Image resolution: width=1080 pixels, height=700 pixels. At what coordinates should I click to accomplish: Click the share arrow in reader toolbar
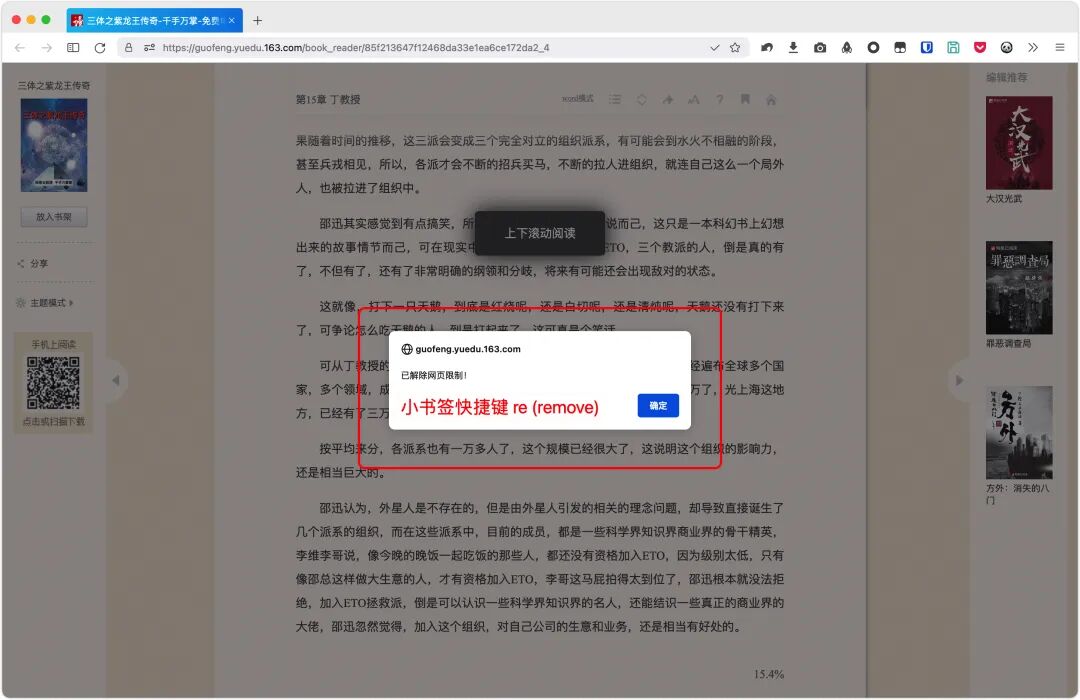click(x=667, y=100)
